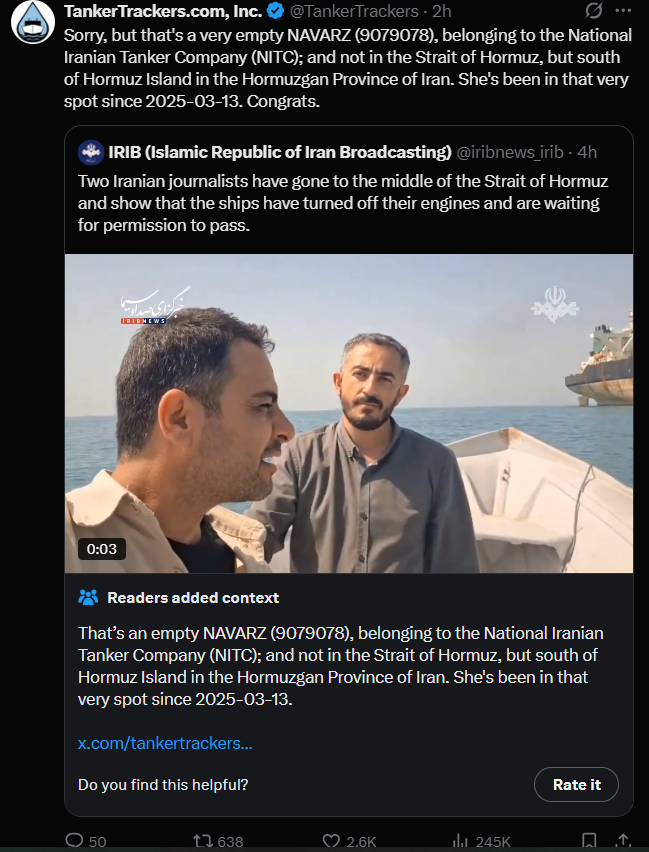View analytics showing 245K views
This screenshot has height=852, width=649.
[x=482, y=841]
